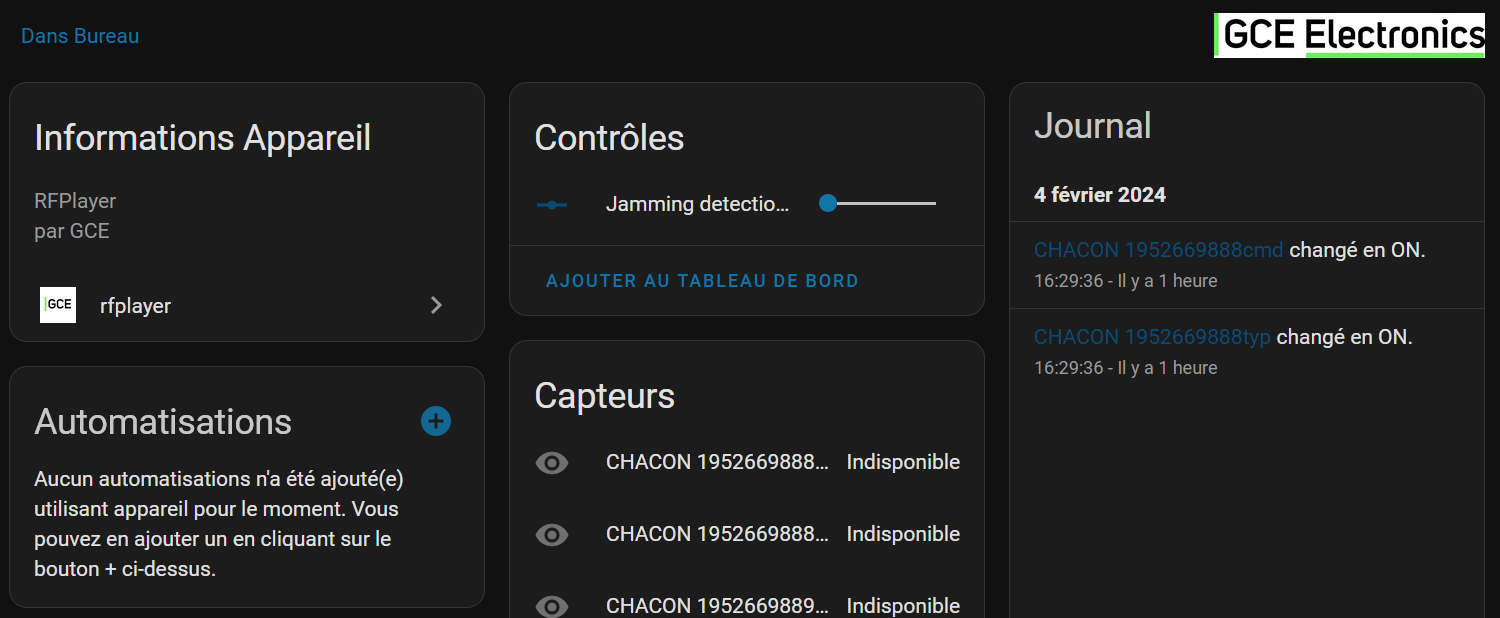
Task: Open the Jamming detection entity label
Action: pyautogui.click(x=697, y=204)
